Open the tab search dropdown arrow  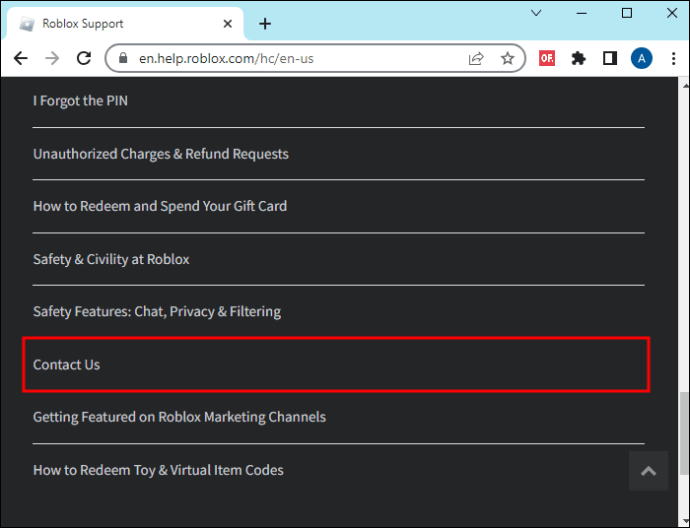pyautogui.click(x=536, y=13)
